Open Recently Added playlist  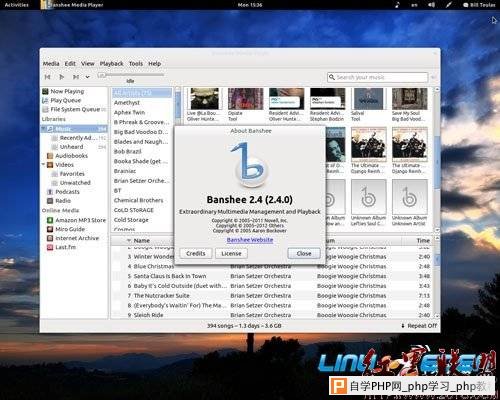coord(79,138)
